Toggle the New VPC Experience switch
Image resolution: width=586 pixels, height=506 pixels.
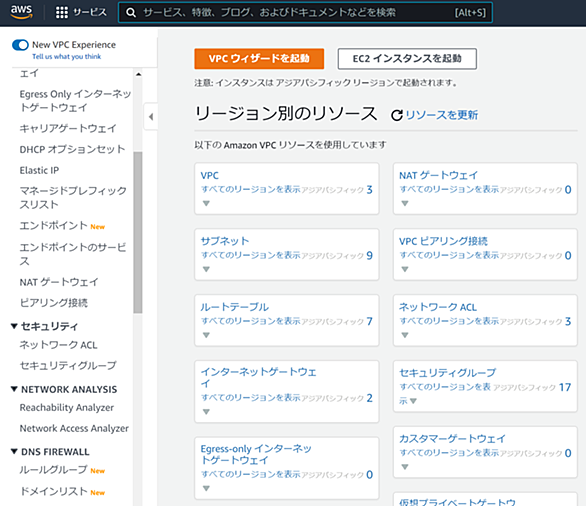coord(20,45)
